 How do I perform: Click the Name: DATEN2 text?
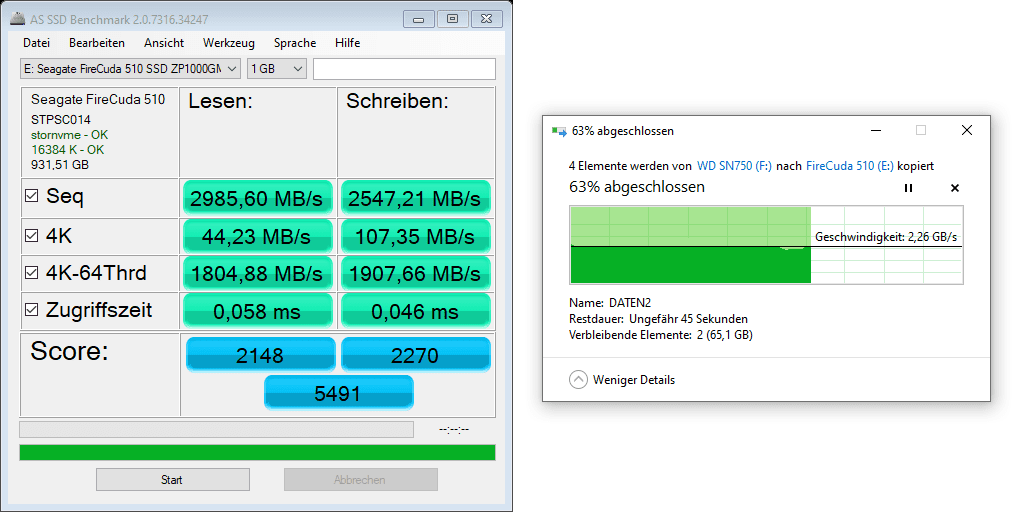click(610, 302)
